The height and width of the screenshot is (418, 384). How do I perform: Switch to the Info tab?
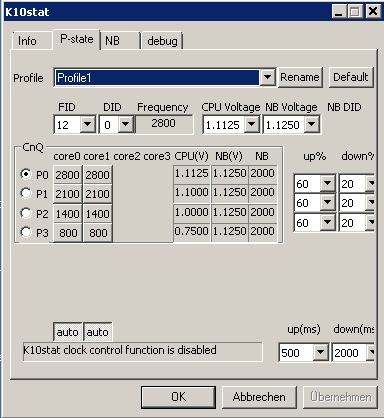coord(32,41)
